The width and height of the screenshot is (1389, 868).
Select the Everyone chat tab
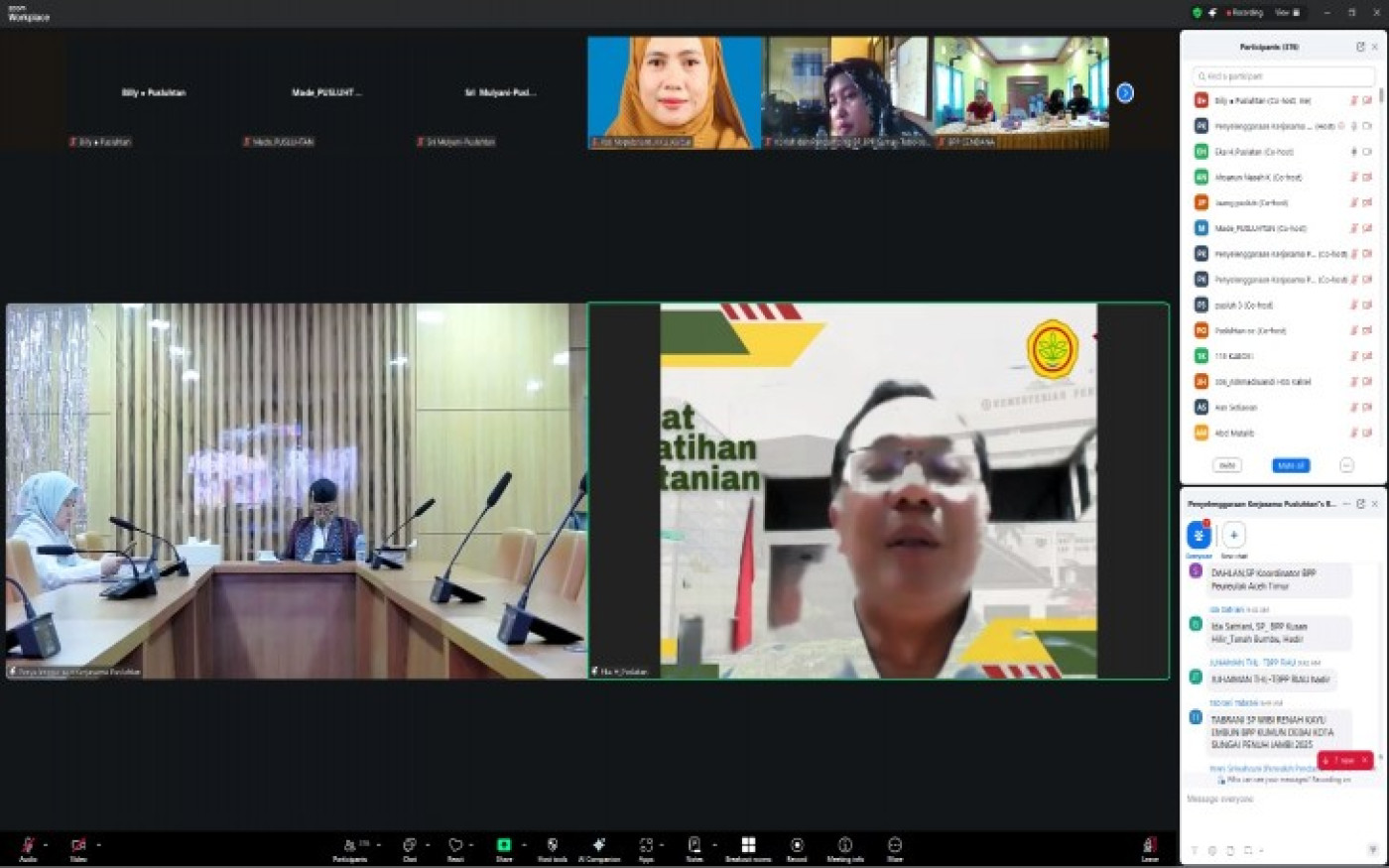click(x=1199, y=536)
